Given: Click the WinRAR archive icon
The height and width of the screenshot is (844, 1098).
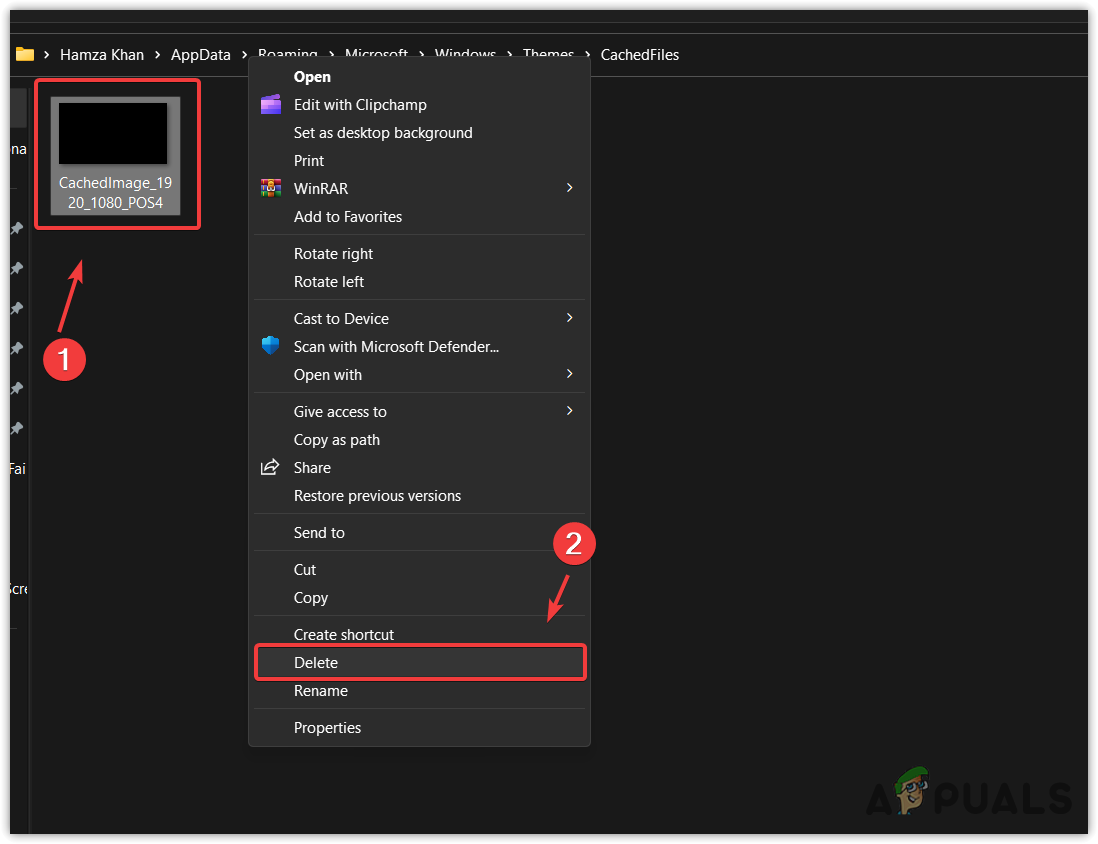Looking at the screenshot, I should (270, 188).
